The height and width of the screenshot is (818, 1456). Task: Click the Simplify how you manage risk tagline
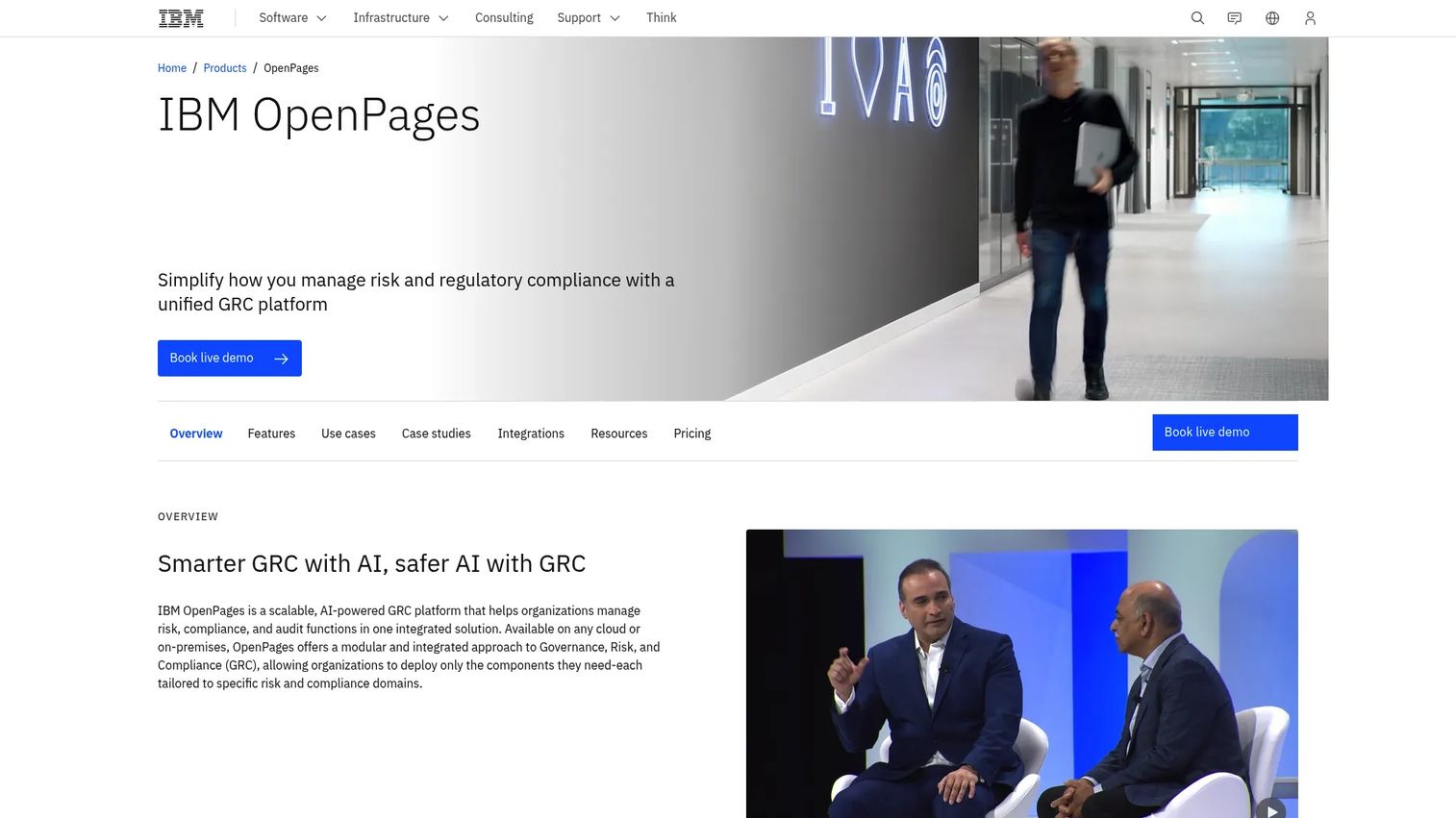[x=416, y=292]
